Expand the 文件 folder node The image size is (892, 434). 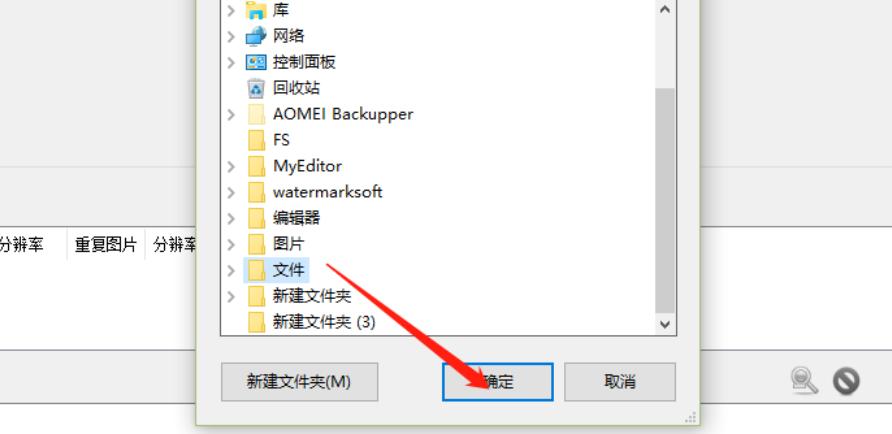click(230, 270)
